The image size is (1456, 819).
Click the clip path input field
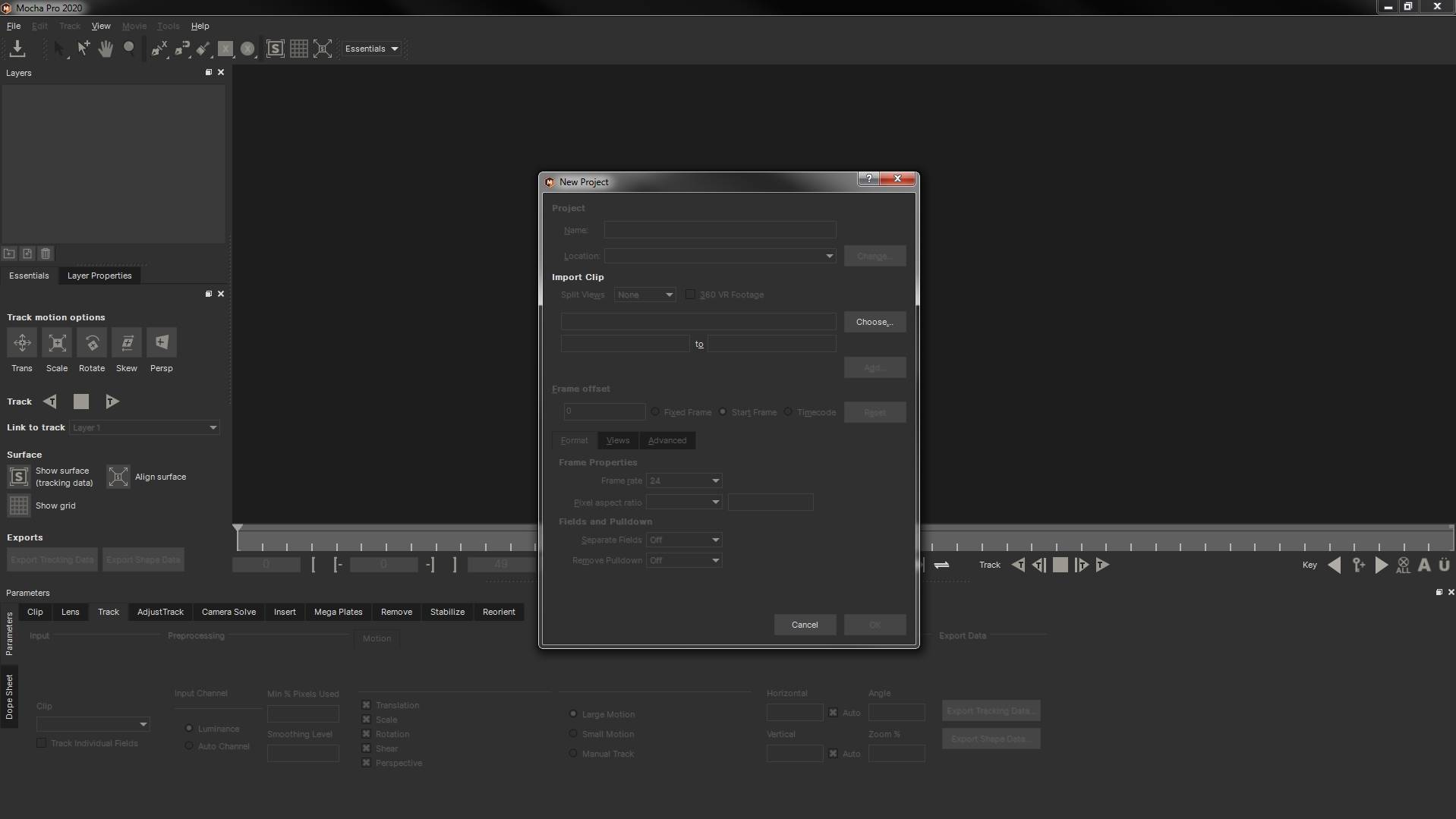(x=698, y=322)
